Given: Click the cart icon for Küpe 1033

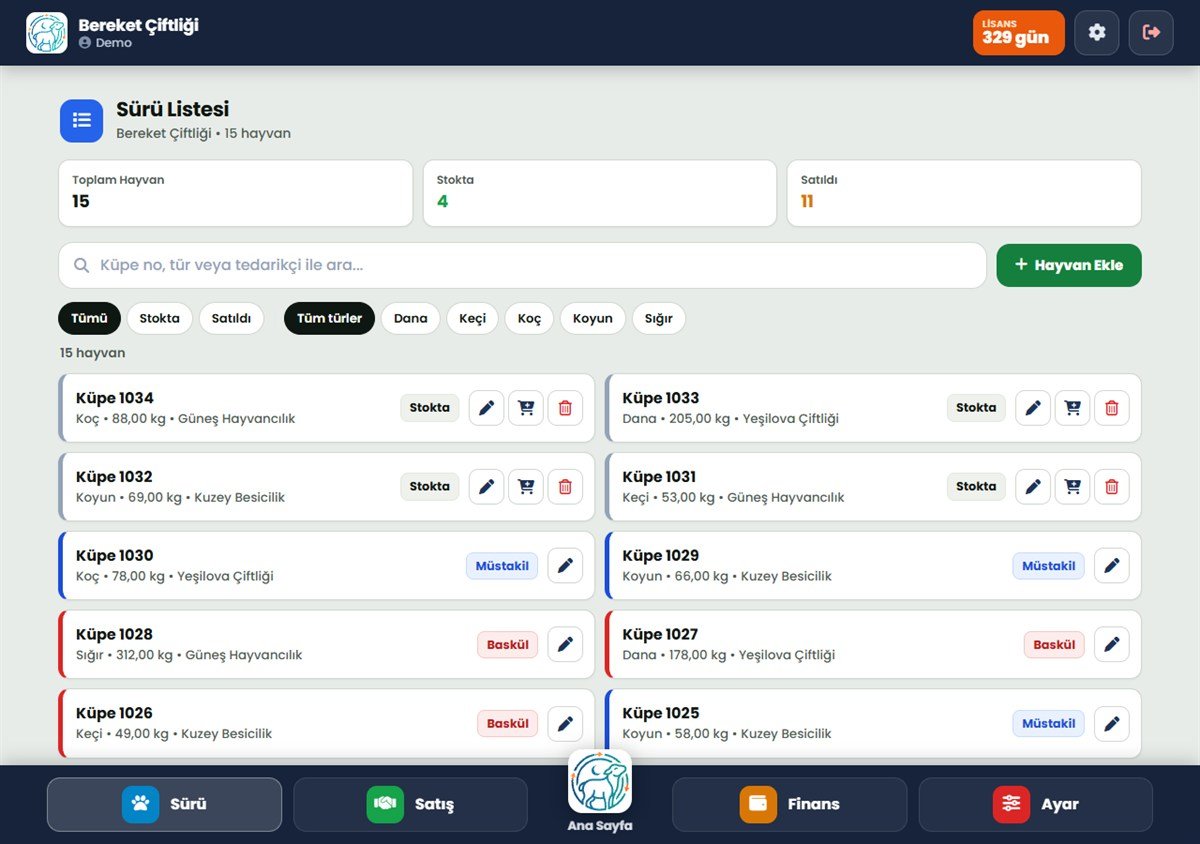Looking at the screenshot, I should click(x=1072, y=408).
